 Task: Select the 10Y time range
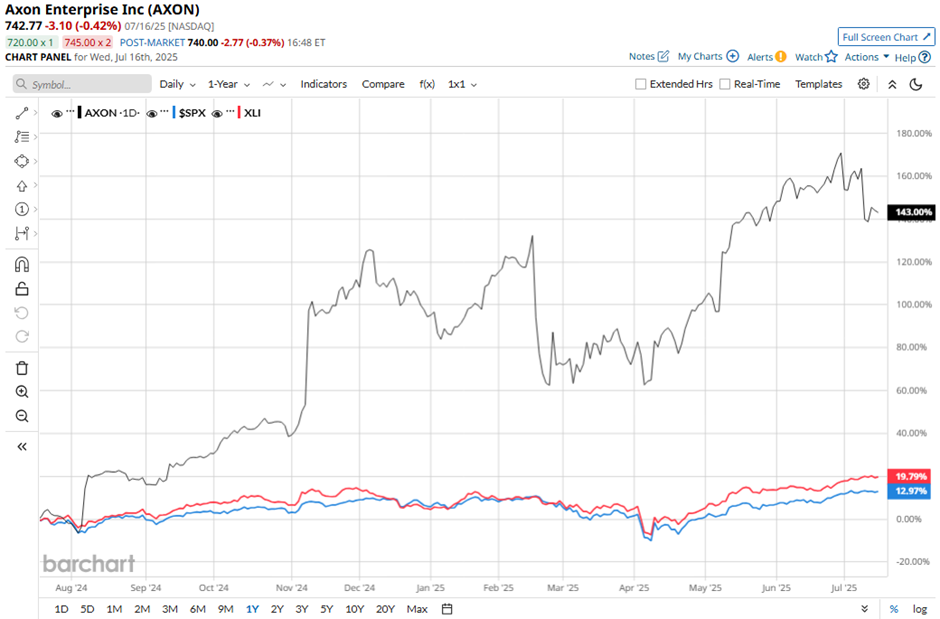[x=354, y=609]
